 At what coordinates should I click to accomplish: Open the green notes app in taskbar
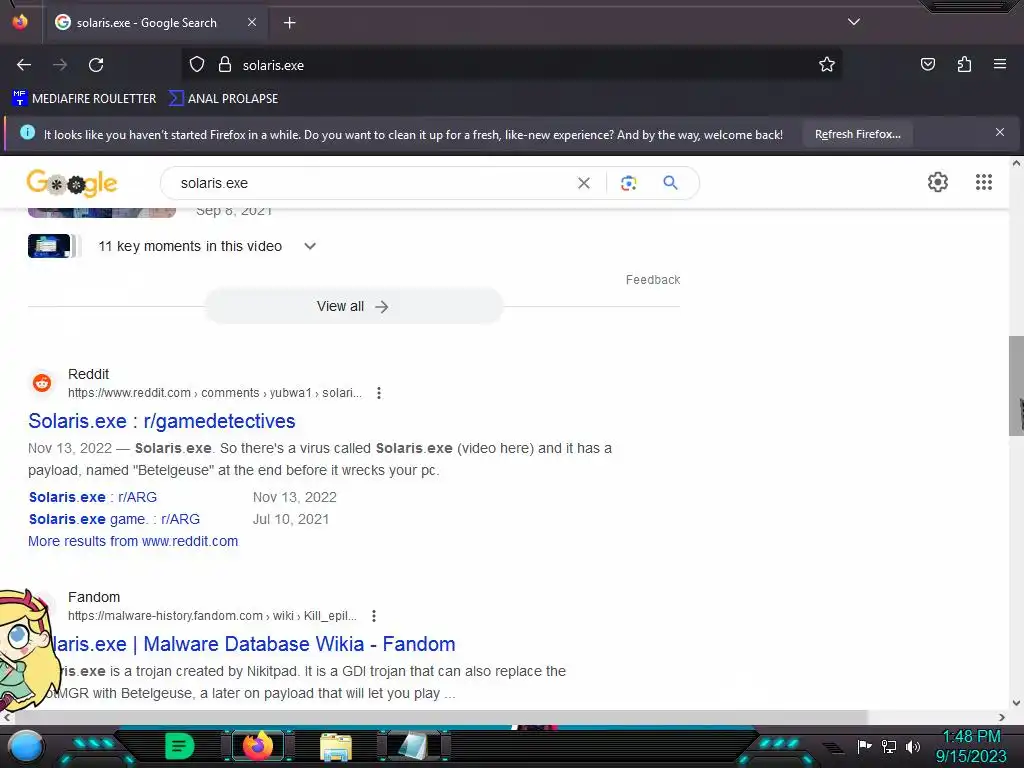coord(180,746)
